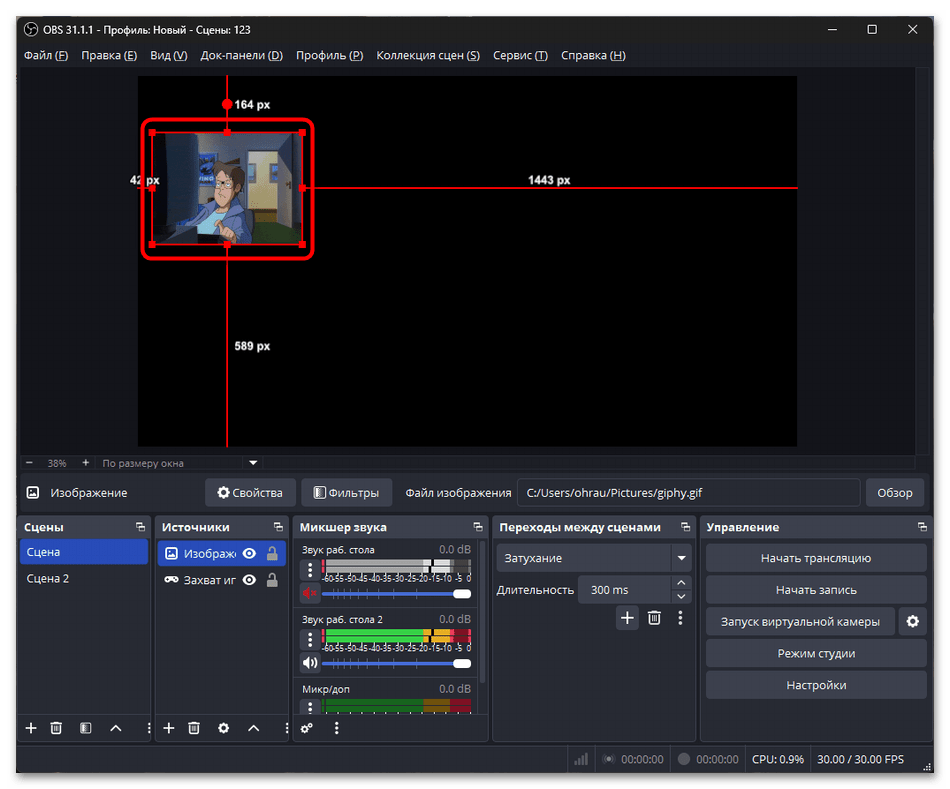Open options menu for Микр/доп channel
Image resolution: width=950 pixels, height=789 pixels.
[310, 707]
